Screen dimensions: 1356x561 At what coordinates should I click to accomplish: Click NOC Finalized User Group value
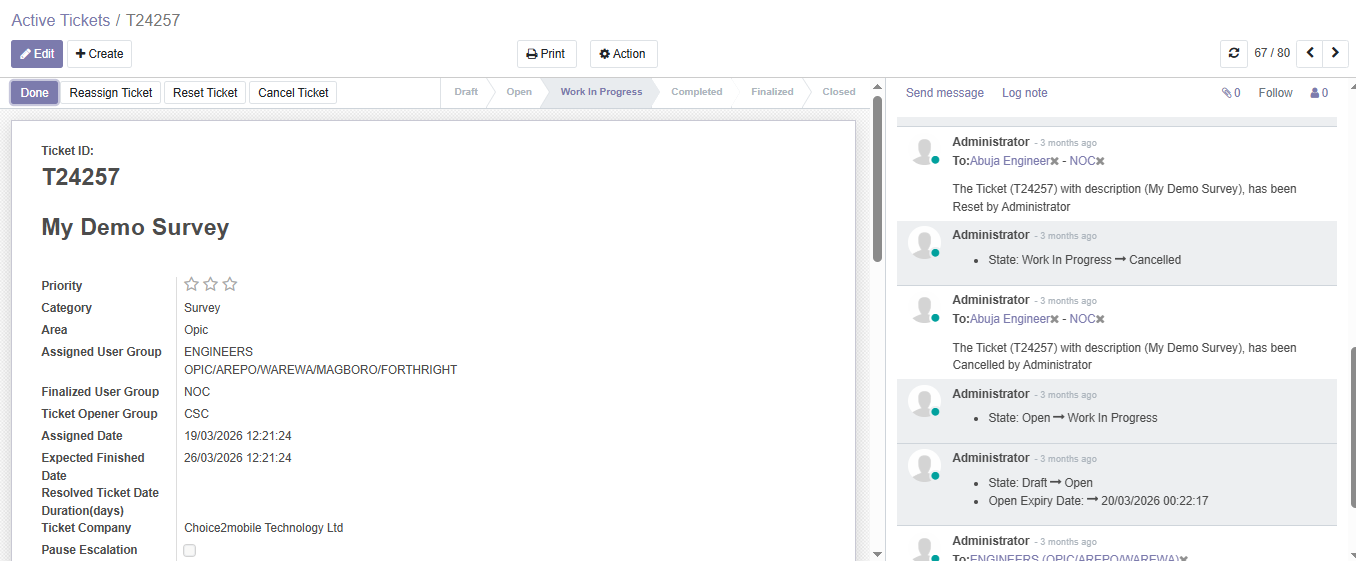[x=197, y=392]
